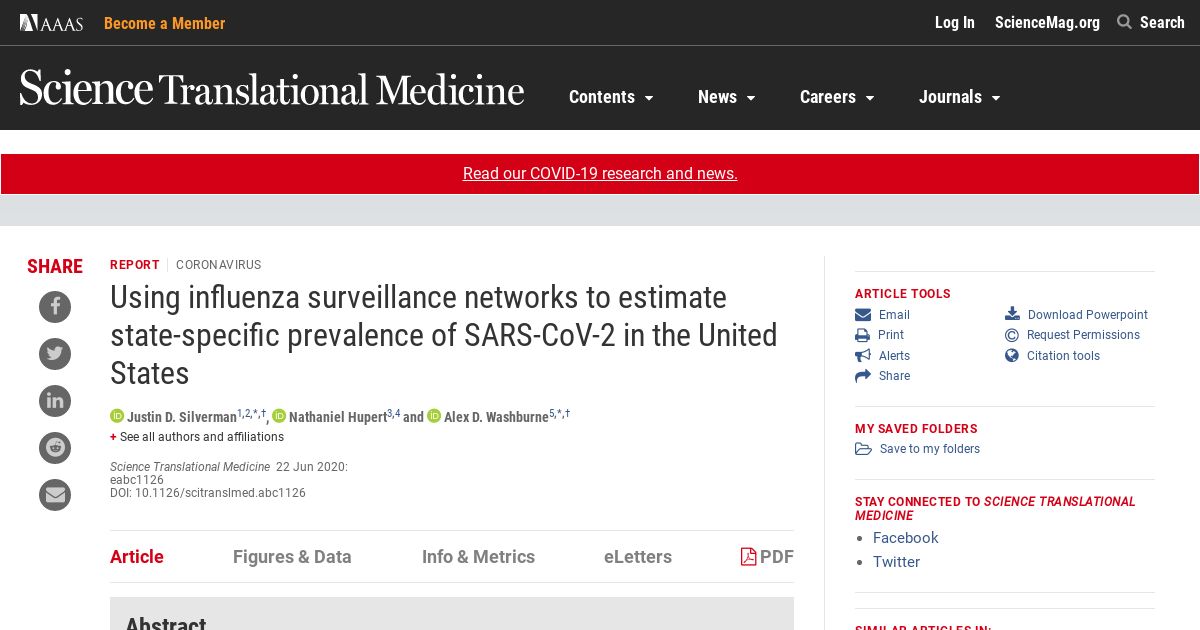The image size is (1200, 630).
Task: Share article via Twitter bird icon
Action: coord(55,354)
